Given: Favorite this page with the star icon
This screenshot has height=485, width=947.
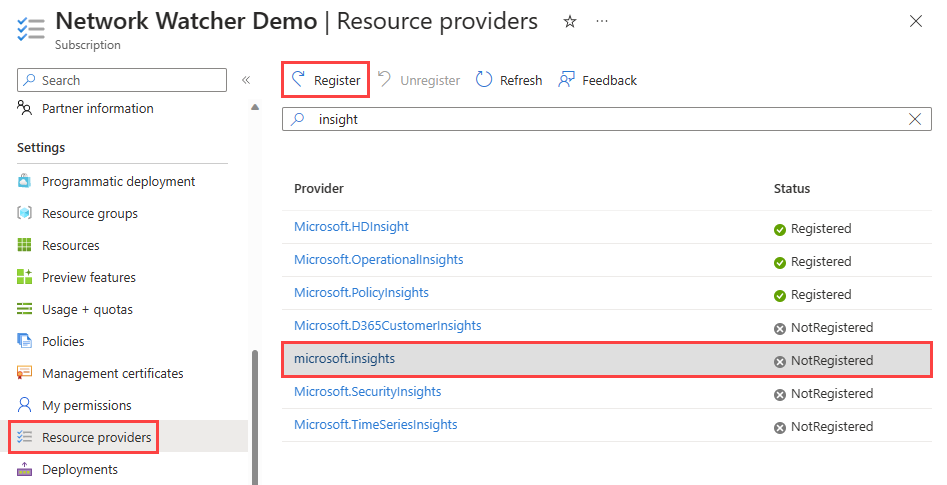Looking at the screenshot, I should coord(570,22).
